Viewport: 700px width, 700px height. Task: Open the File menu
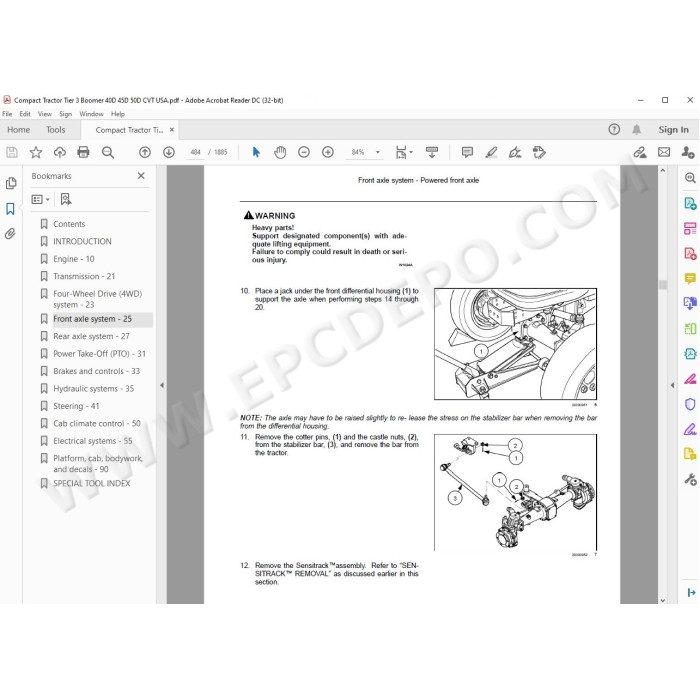(x=7, y=114)
